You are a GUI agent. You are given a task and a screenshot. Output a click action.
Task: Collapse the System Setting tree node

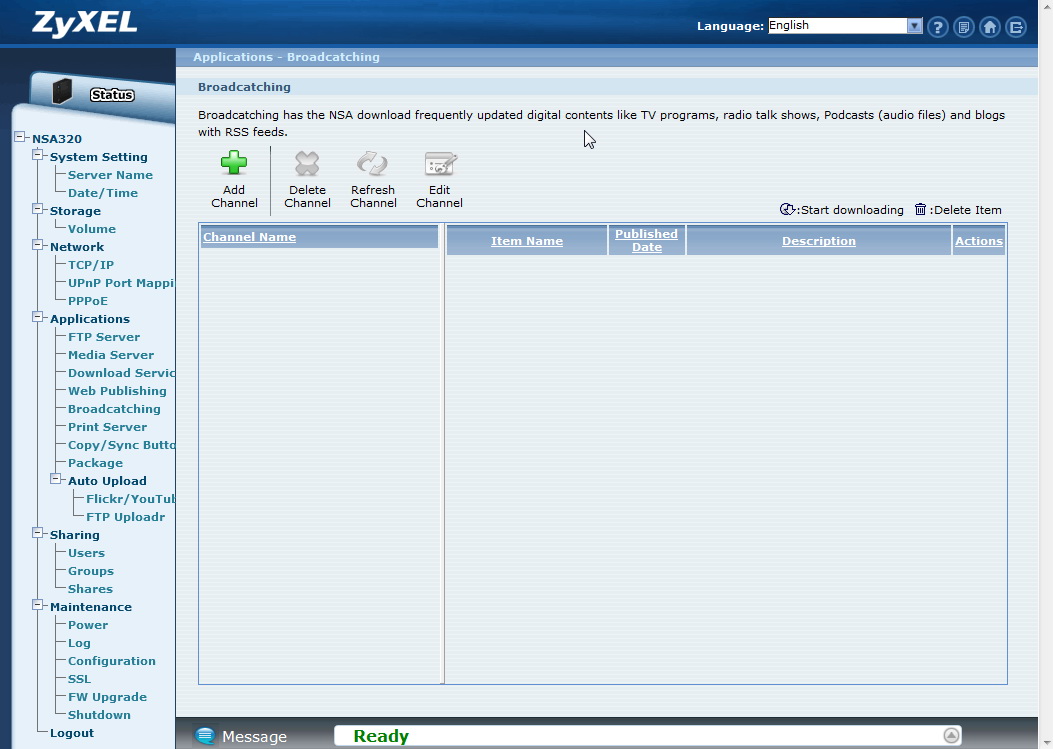pyautogui.click(x=38, y=155)
